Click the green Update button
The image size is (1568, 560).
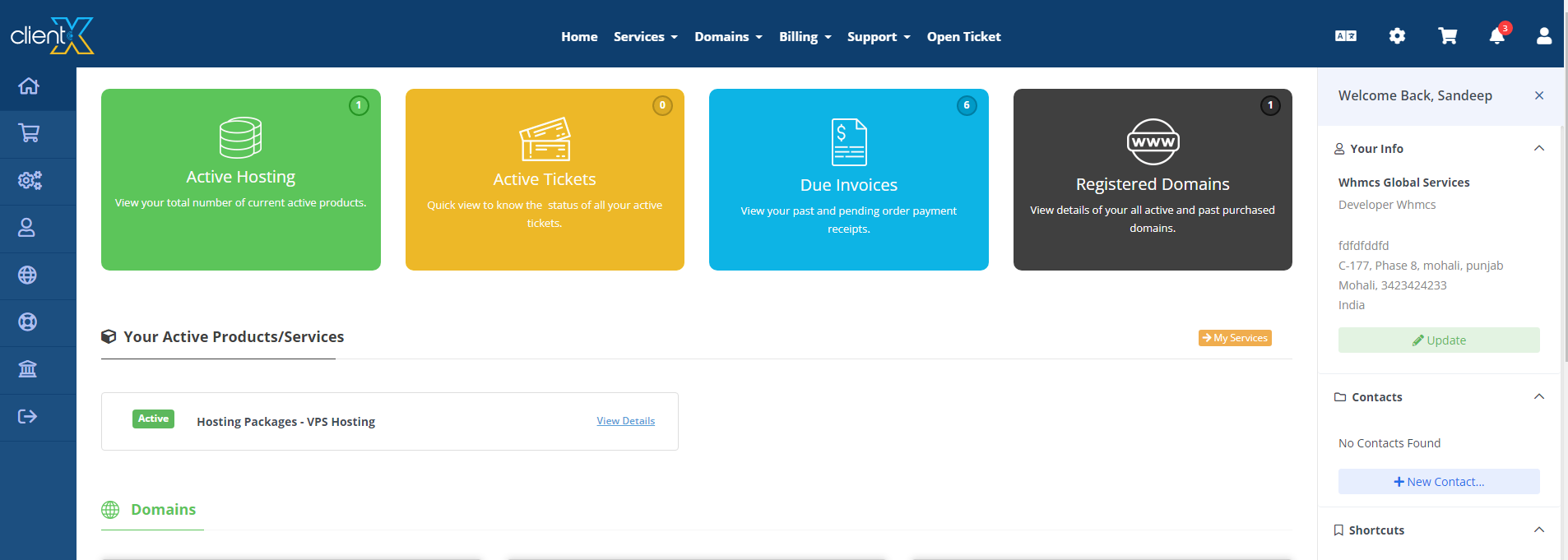[1438, 340]
